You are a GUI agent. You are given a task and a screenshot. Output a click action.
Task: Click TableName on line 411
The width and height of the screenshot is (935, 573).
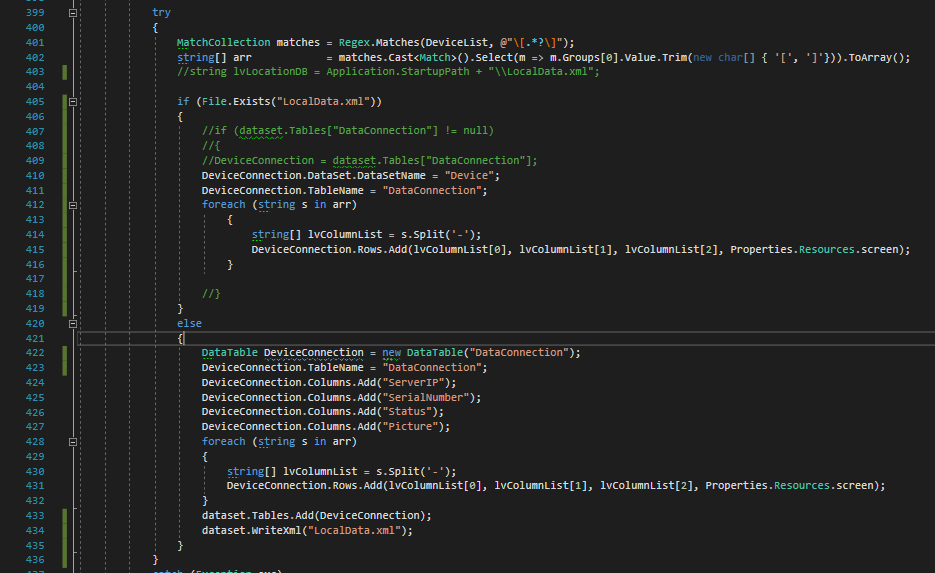[335, 190]
